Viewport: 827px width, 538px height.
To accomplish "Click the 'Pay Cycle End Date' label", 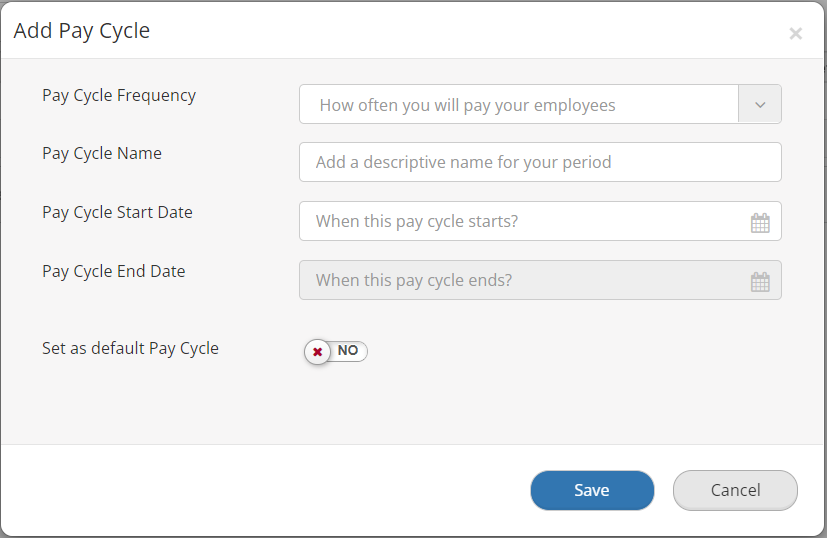I will 114,271.
